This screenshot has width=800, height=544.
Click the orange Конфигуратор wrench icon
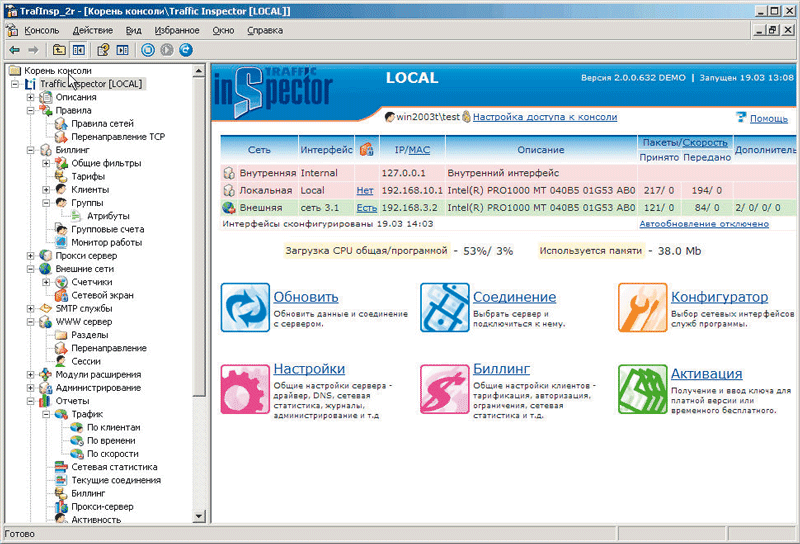click(x=642, y=308)
